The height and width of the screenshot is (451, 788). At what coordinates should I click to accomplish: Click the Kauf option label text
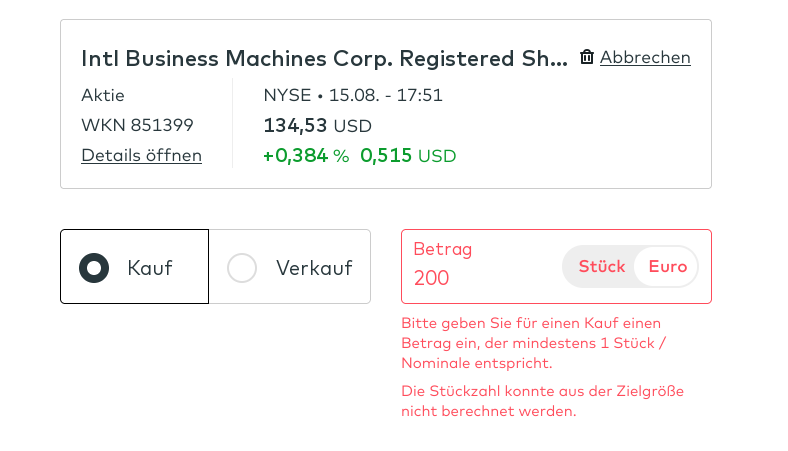coord(150,268)
